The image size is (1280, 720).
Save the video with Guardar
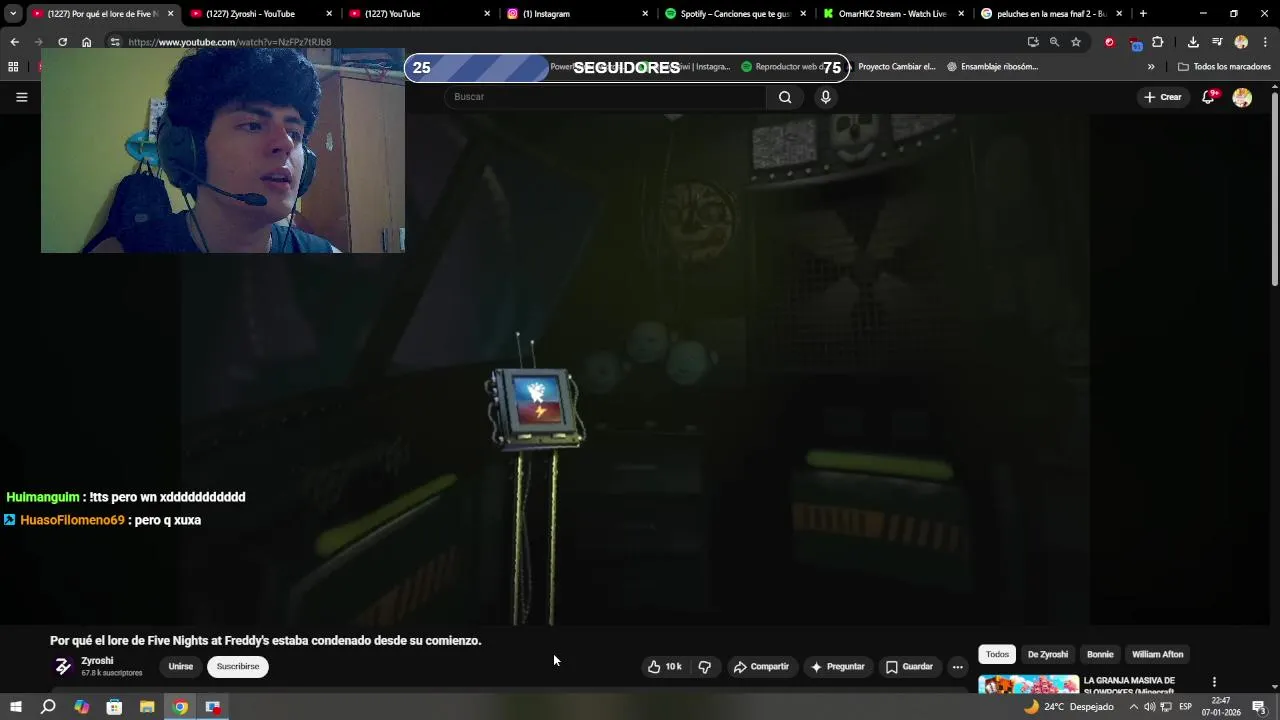tap(909, 667)
